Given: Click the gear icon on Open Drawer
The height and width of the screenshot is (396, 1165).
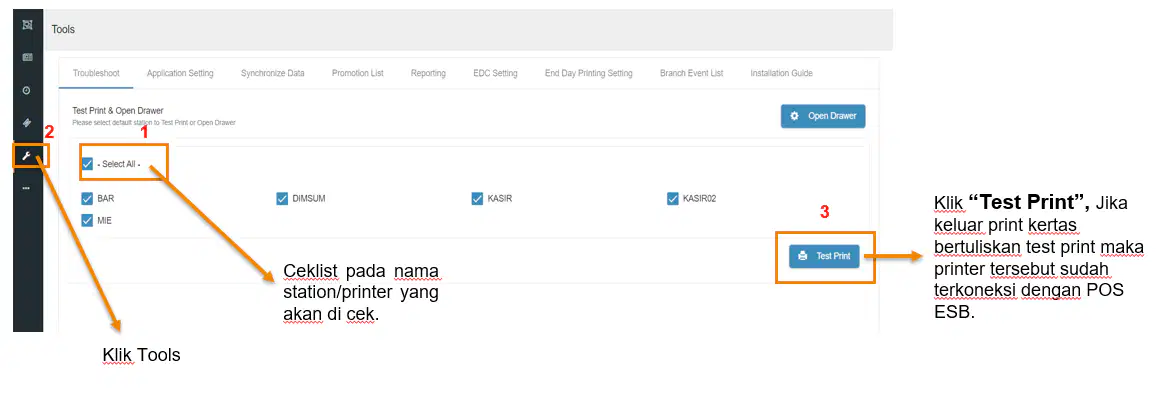Looking at the screenshot, I should 794,117.
